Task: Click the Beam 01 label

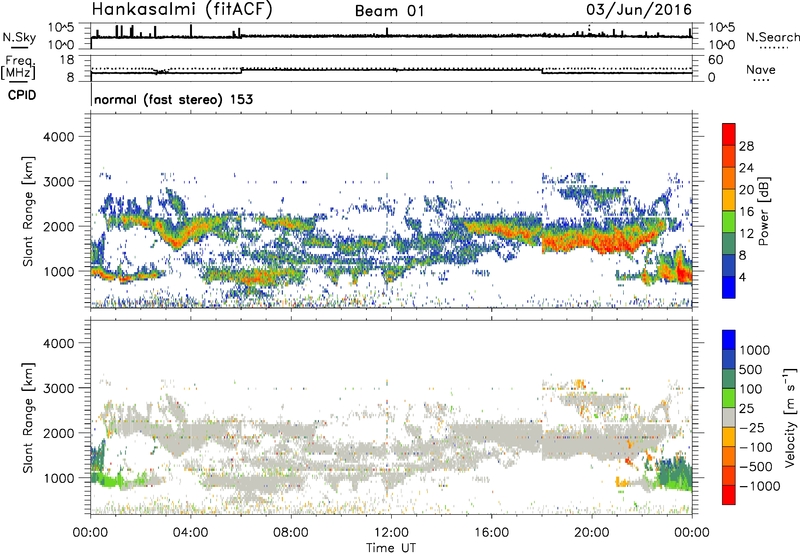Action: pyautogui.click(x=390, y=11)
